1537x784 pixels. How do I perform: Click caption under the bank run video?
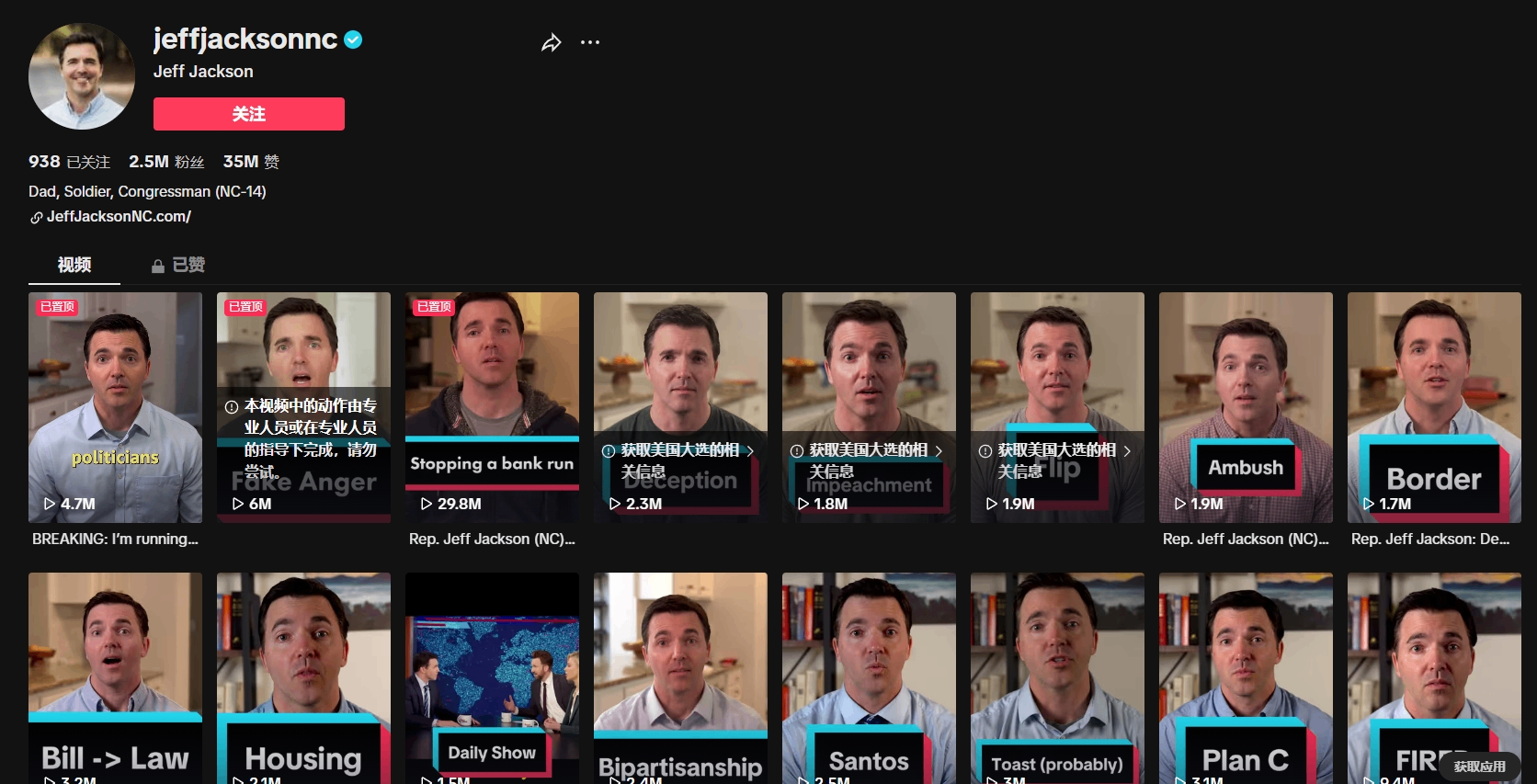[492, 540]
